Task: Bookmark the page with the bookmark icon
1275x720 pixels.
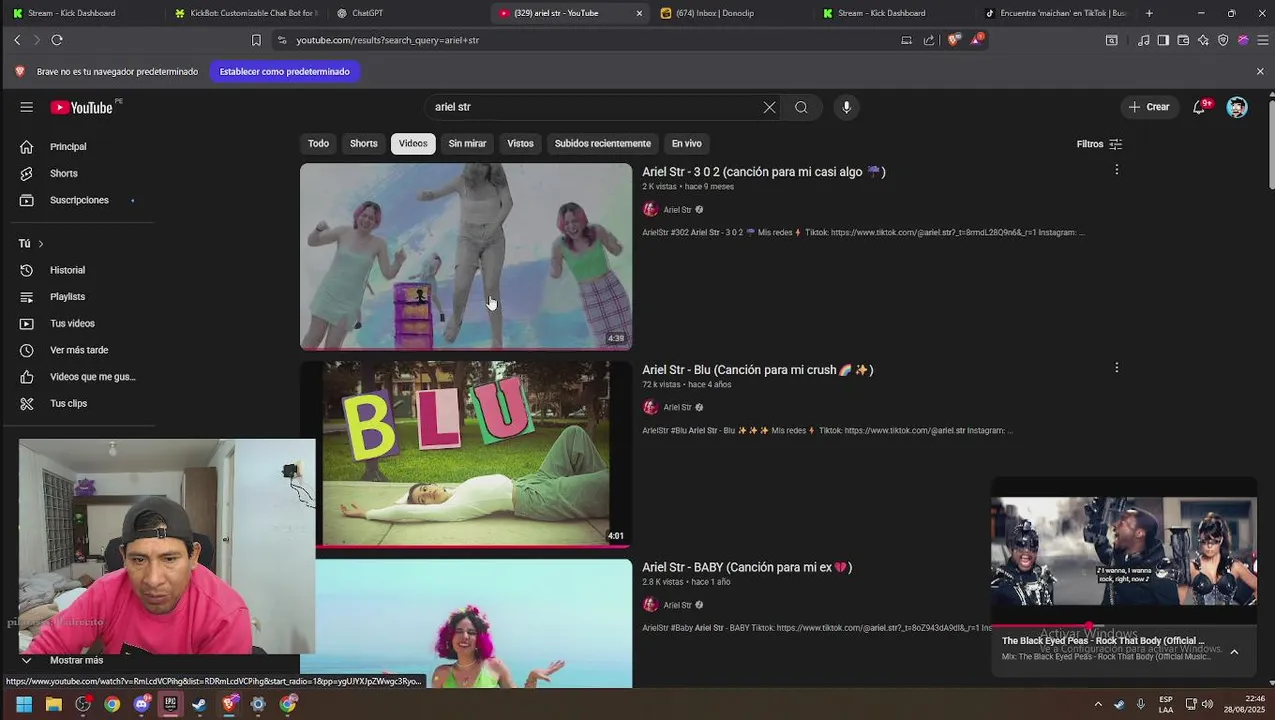Action: 256,40
